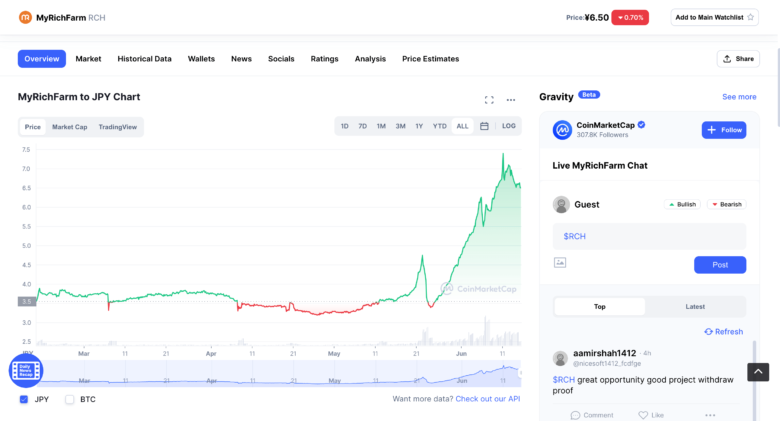The width and height of the screenshot is (780, 421).
Task: Mark sentiment as Bearish
Action: coord(727,205)
